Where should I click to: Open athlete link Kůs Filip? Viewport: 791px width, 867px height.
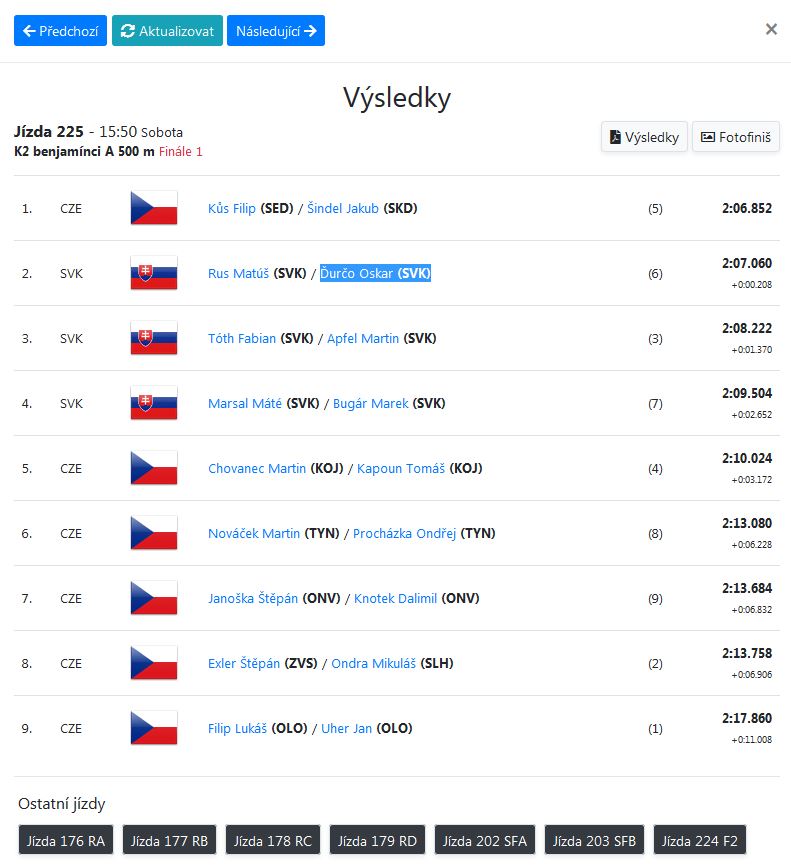(232, 208)
